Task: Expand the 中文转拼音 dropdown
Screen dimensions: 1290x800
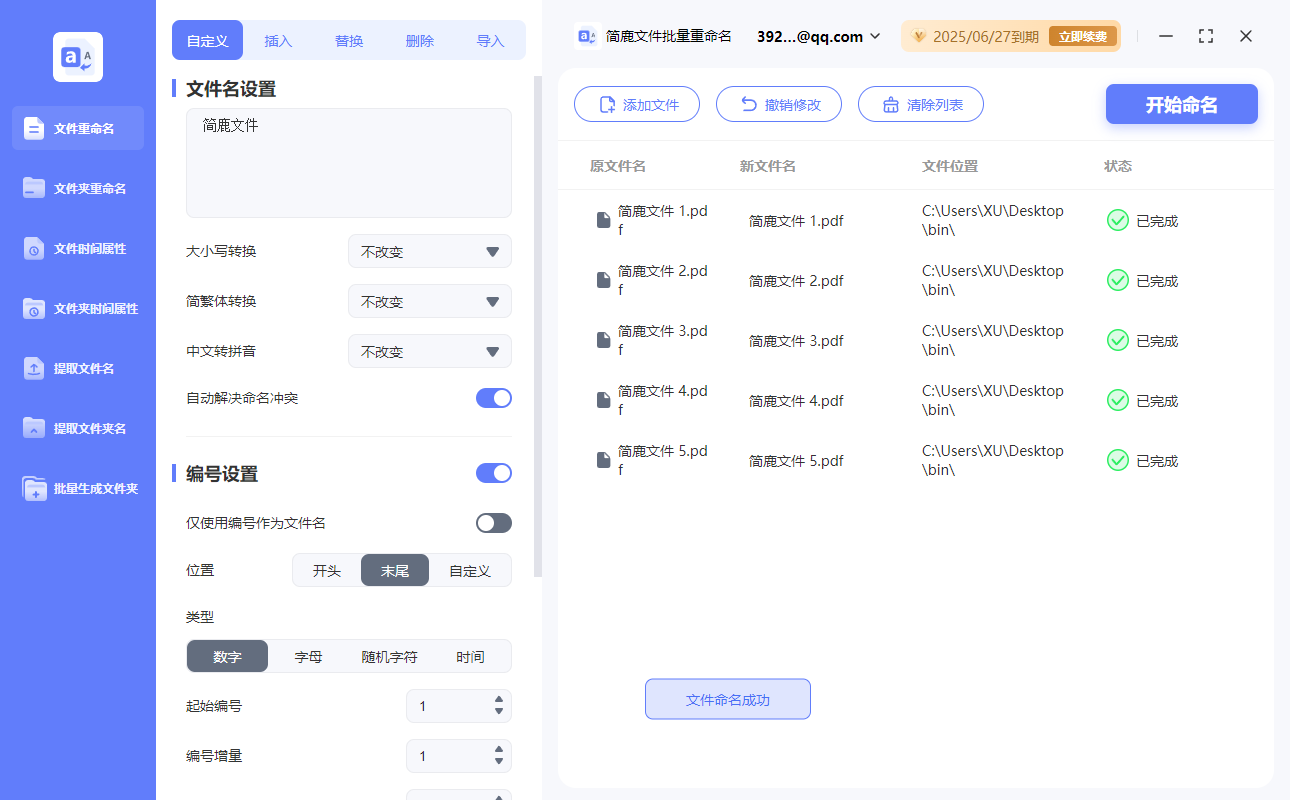Action: (x=429, y=351)
